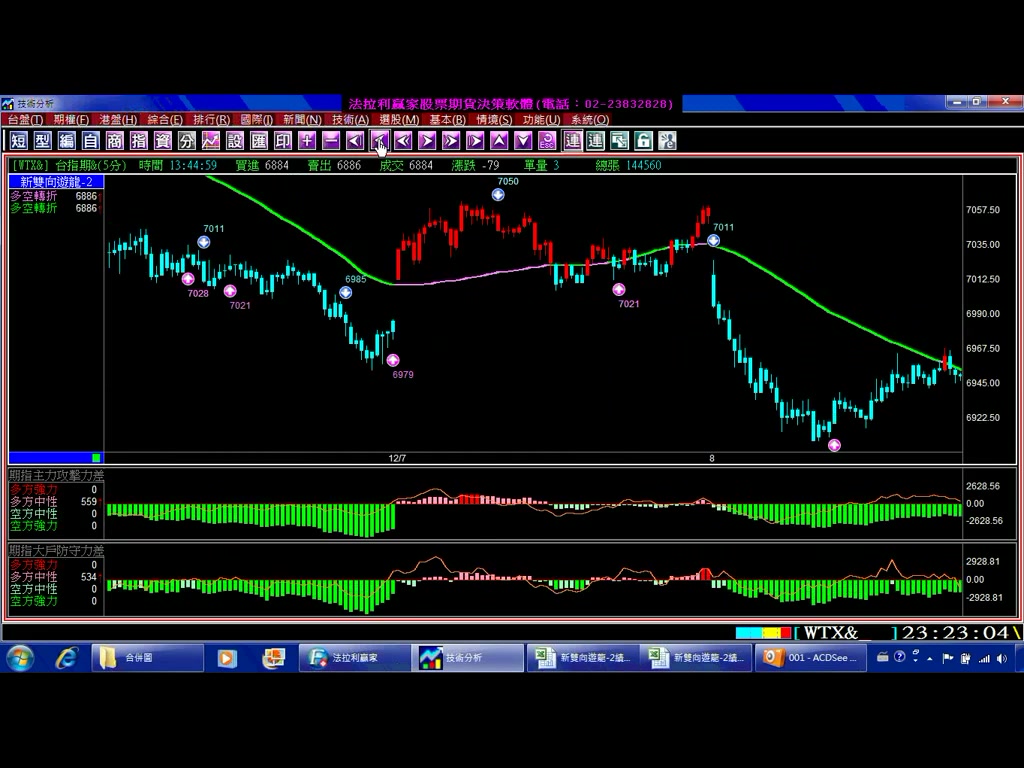Click the 印 print toolbar icon
The height and width of the screenshot is (768, 1024).
[283, 141]
